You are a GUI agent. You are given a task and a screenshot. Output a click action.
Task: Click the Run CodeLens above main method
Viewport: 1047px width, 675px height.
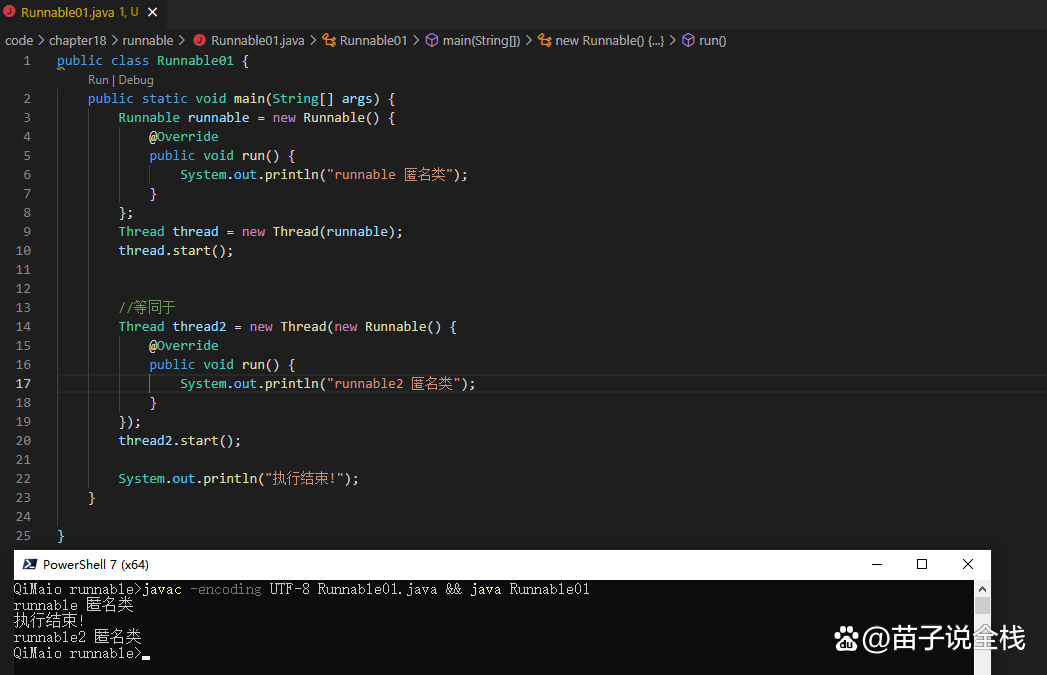point(98,80)
